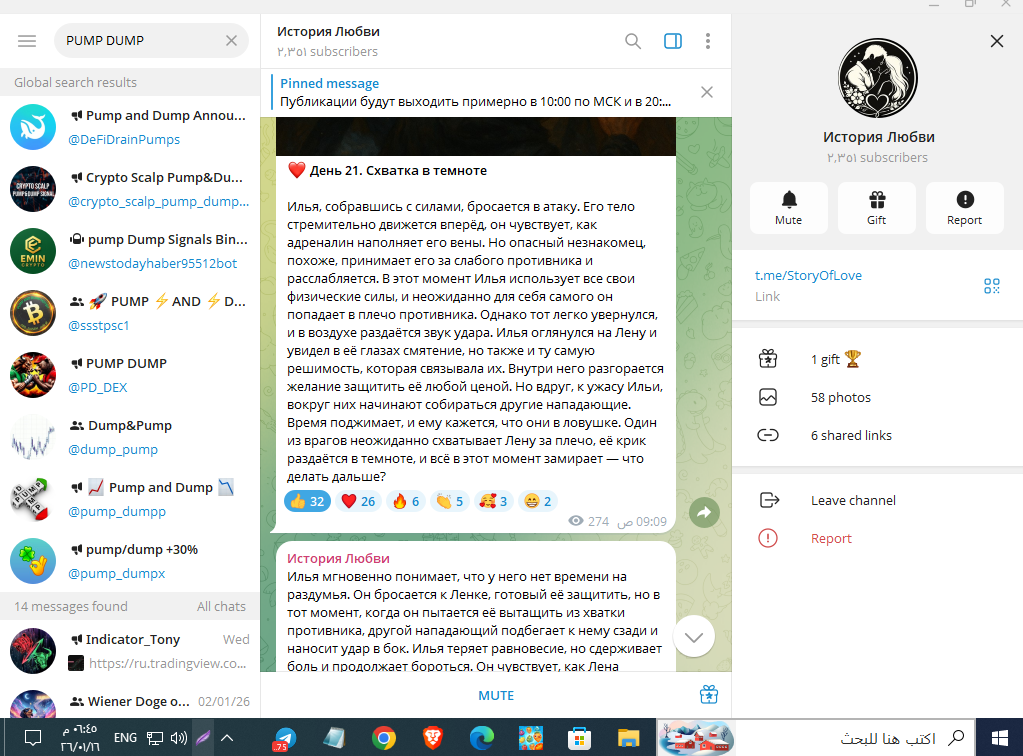This screenshot has width=1023, height=756.
Task: Open the Indicator_Tony message result
Action: [x=130, y=651]
